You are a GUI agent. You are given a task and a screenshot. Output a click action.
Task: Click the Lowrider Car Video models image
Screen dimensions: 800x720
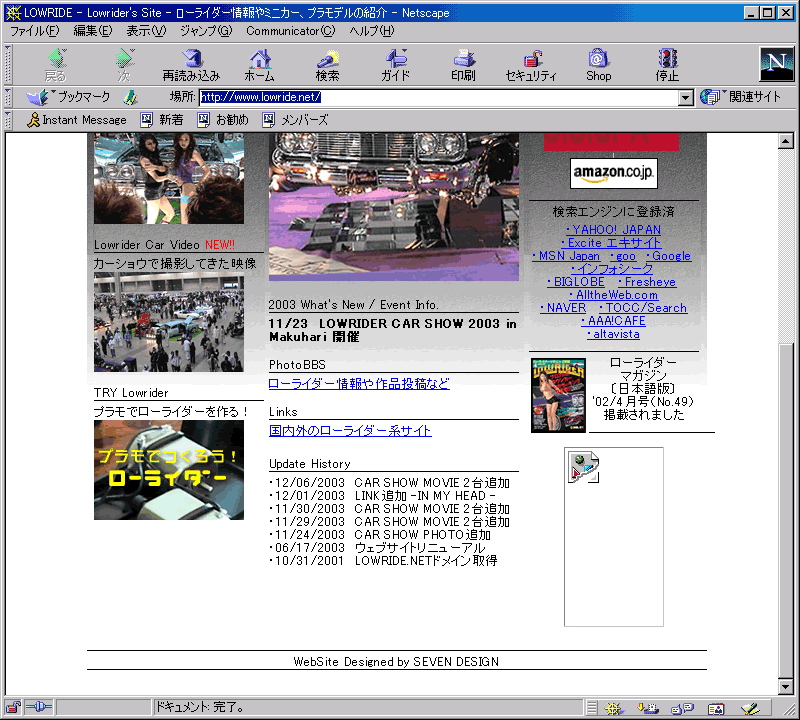169,179
